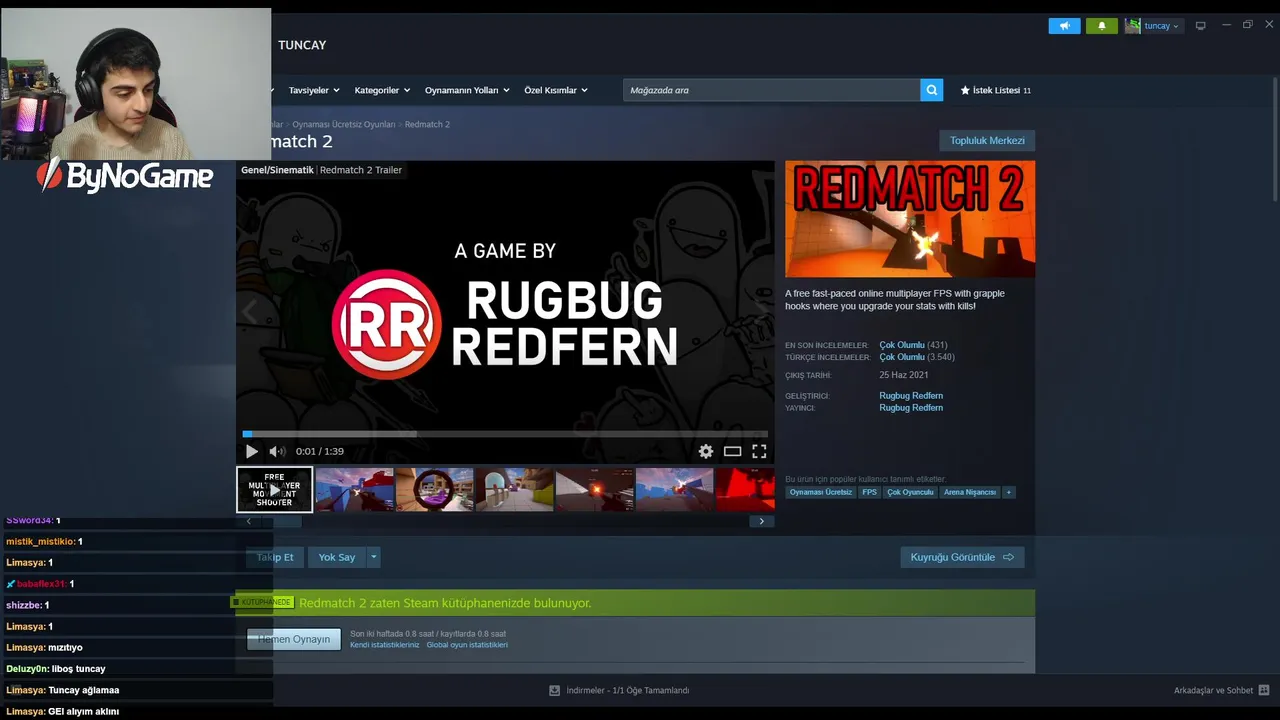Viewport: 1280px width, 720px height.
Task: Click the announcements megaphone icon
Action: [x=1064, y=26]
